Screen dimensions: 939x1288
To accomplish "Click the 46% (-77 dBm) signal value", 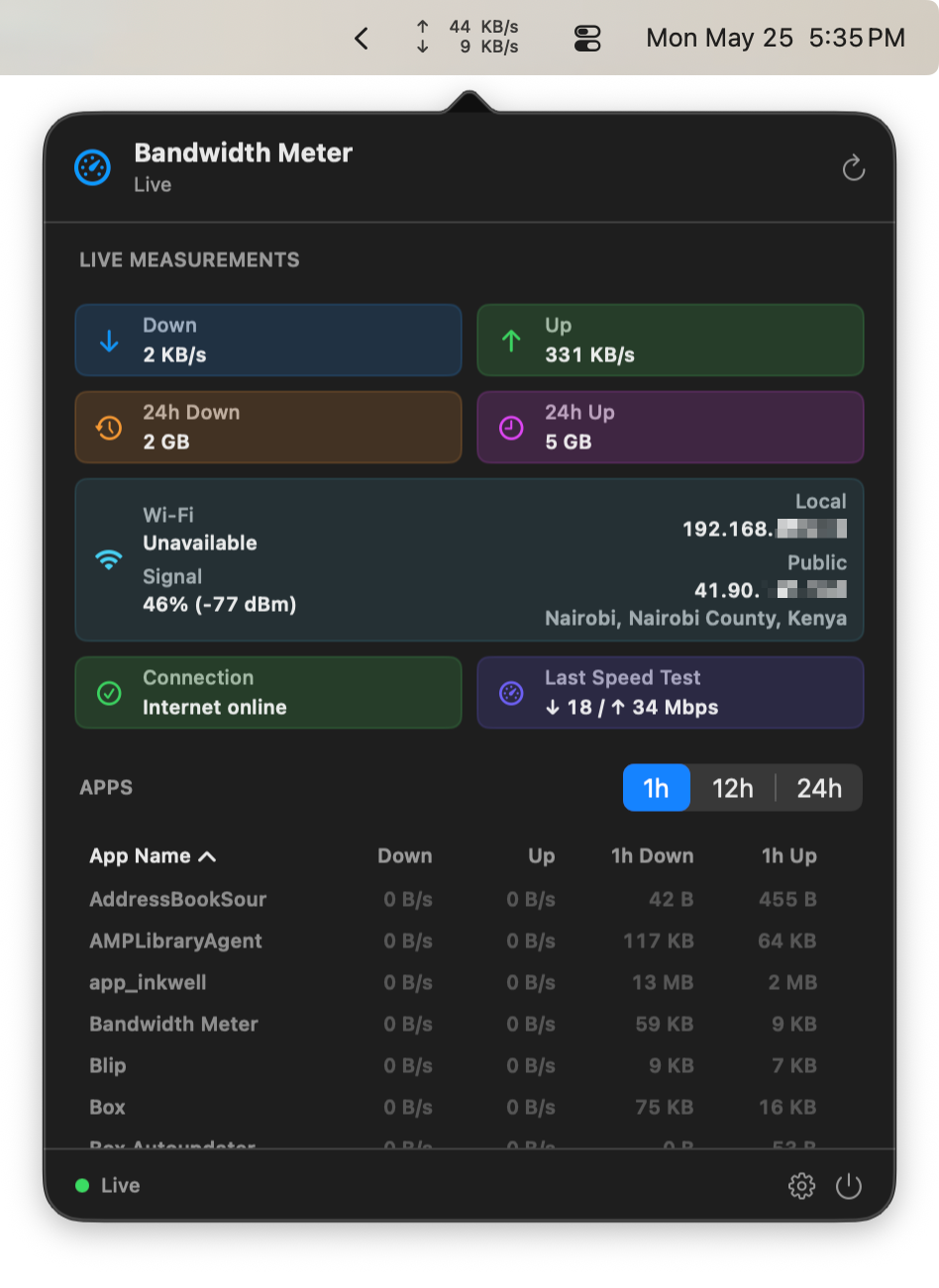I will click(220, 605).
